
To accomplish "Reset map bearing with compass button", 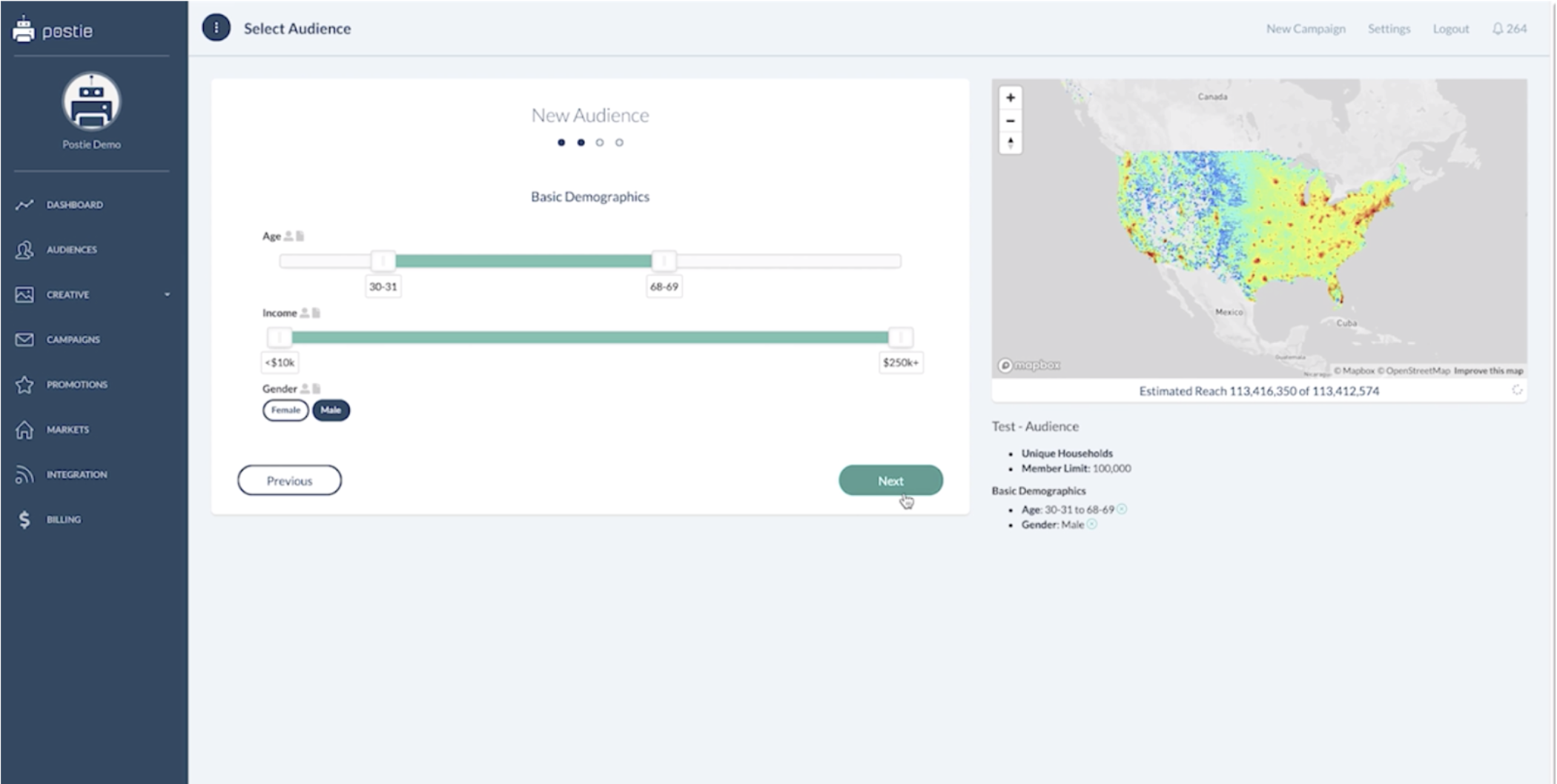I will 1010,142.
